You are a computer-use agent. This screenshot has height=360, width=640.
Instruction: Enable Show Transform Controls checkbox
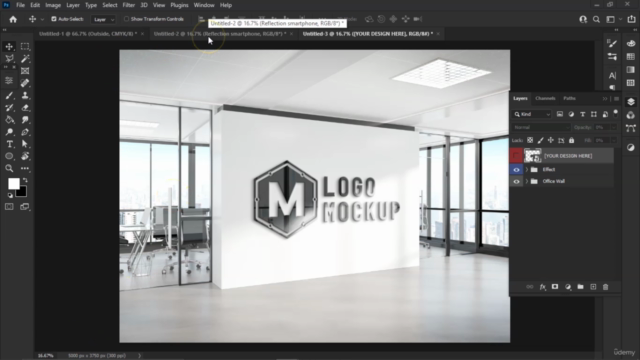pyautogui.click(x=126, y=19)
